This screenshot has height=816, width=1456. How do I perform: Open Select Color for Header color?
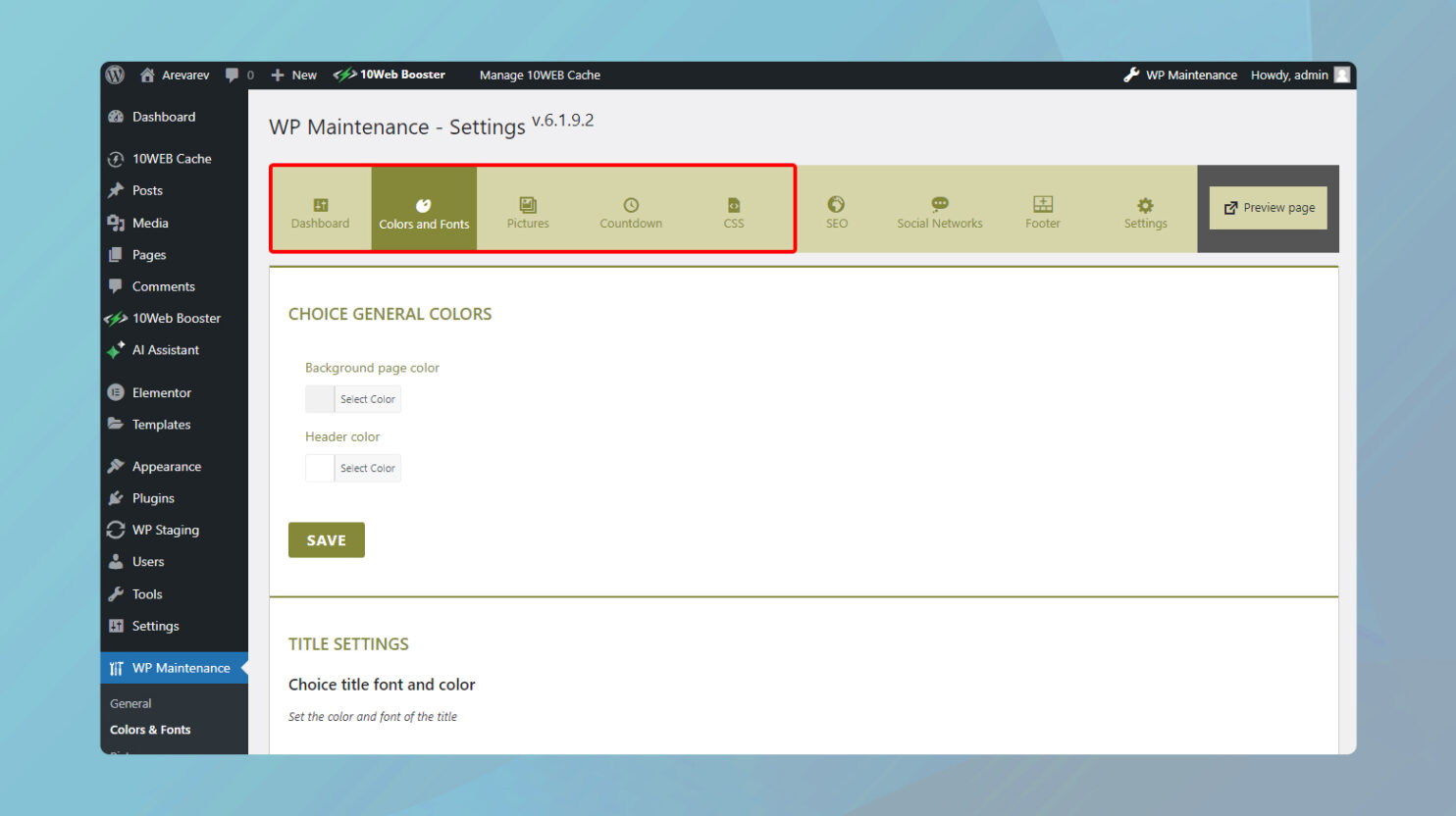coord(367,468)
